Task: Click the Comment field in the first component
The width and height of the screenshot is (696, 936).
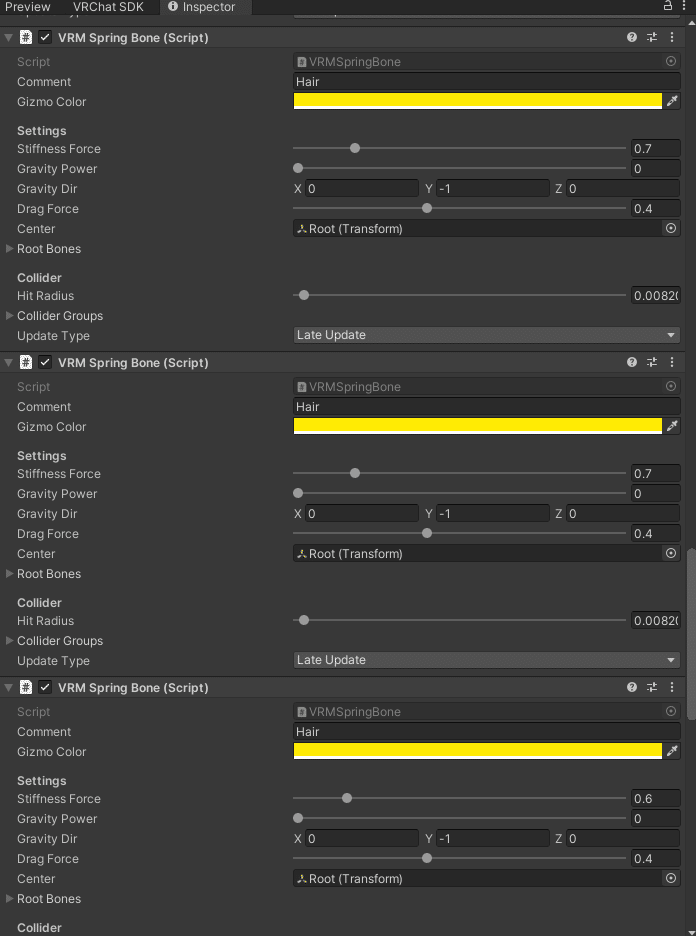Action: click(486, 82)
